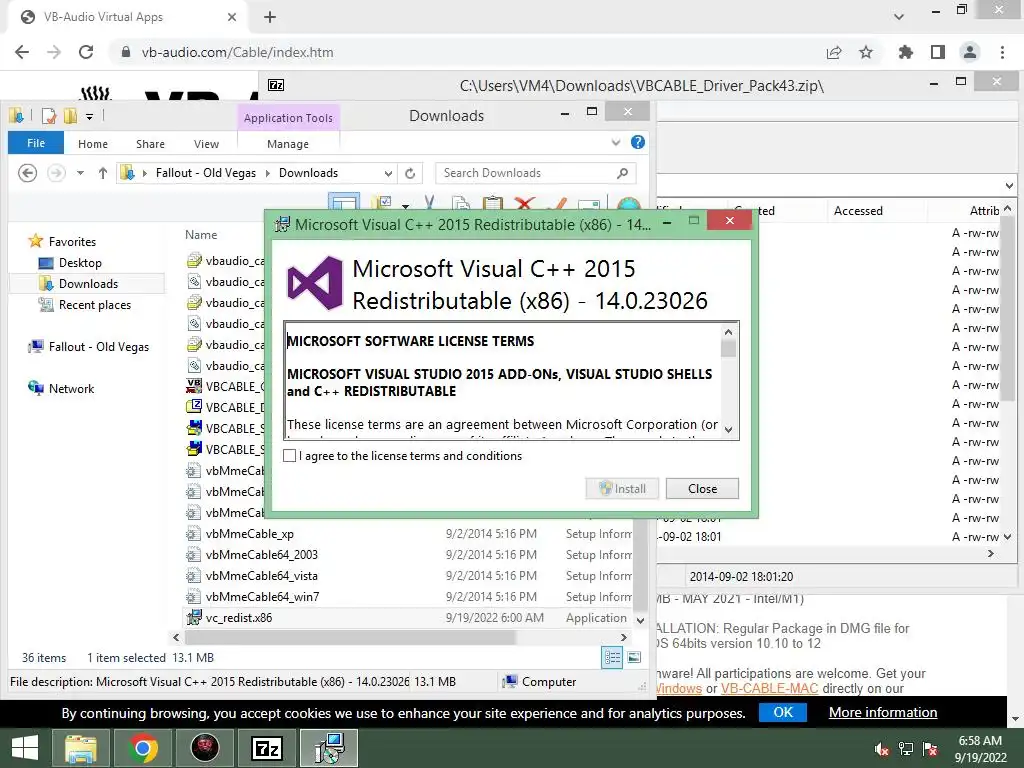Refresh the Downloads folder view

tap(410, 173)
